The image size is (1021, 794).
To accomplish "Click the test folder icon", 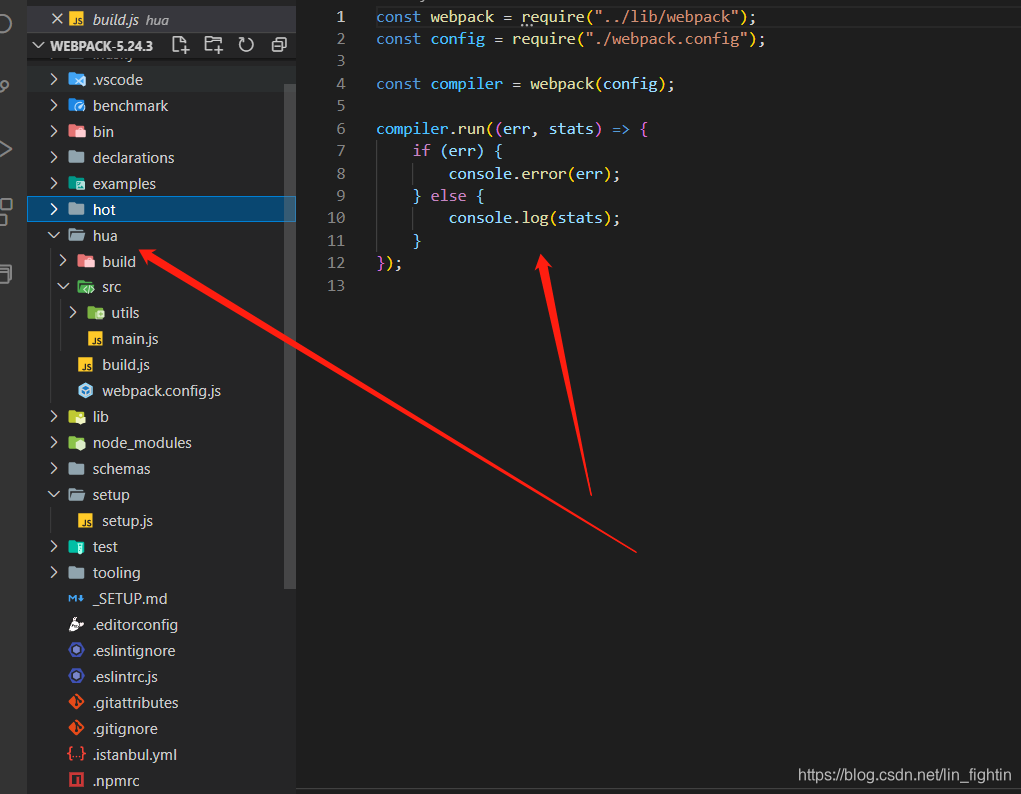I will pyautogui.click(x=77, y=547).
